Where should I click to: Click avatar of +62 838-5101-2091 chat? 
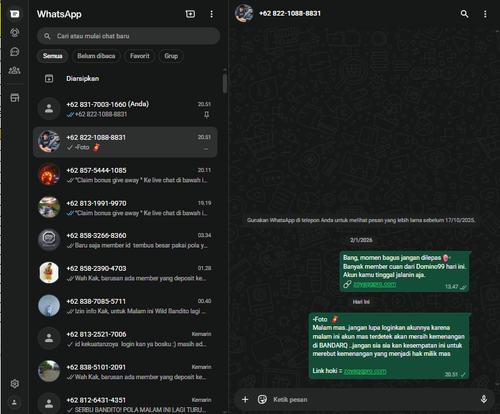[x=49, y=371]
